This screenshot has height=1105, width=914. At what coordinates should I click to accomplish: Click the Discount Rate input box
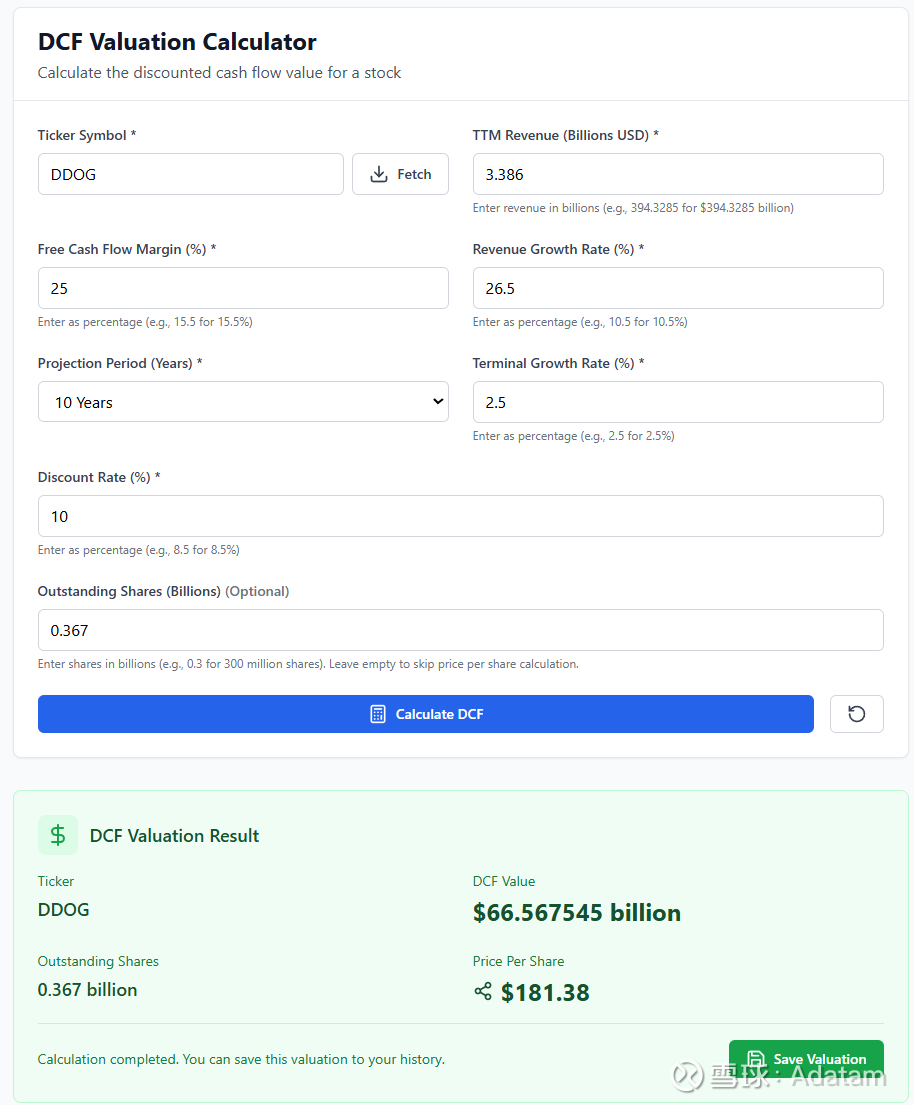coord(460,516)
